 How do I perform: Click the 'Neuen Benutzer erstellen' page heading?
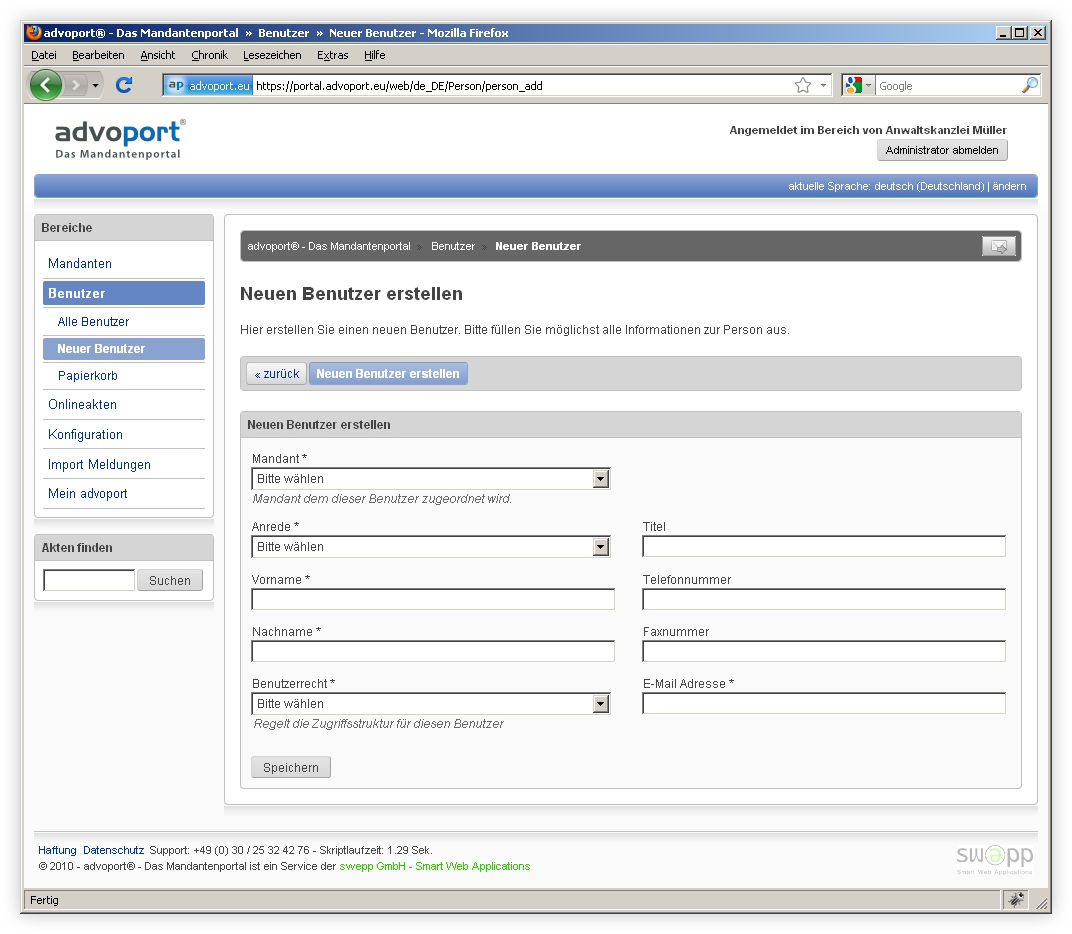click(x=351, y=294)
